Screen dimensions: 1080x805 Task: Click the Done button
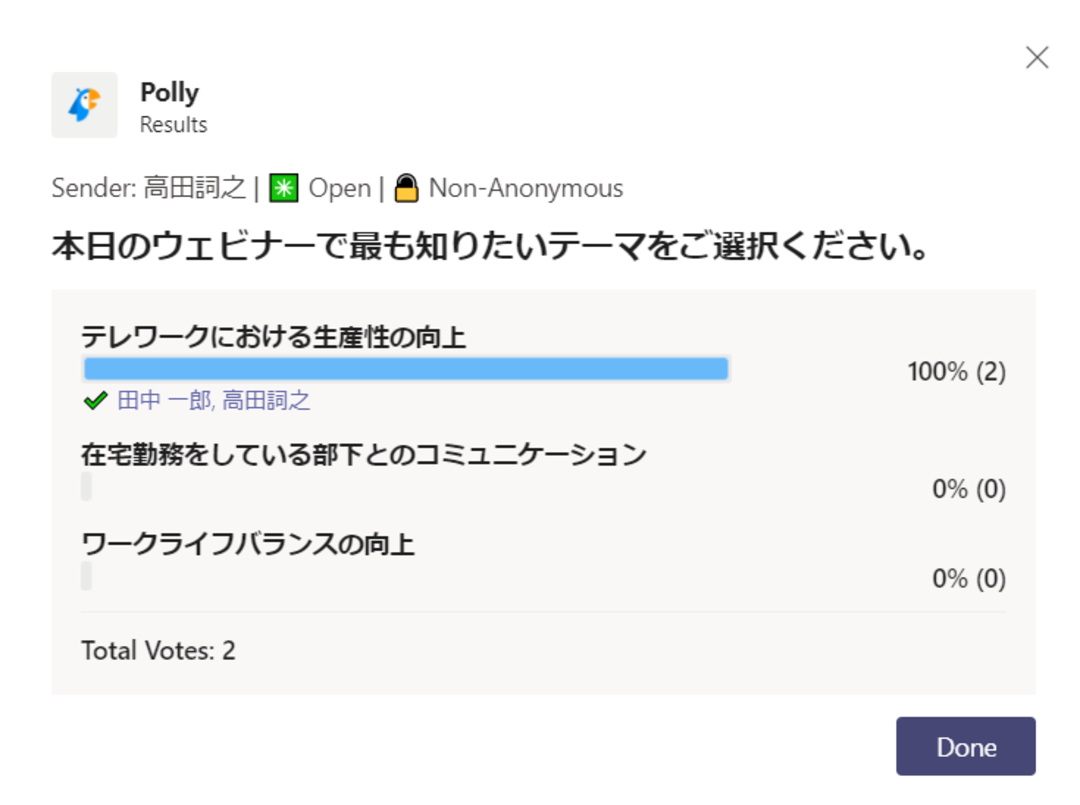click(x=966, y=746)
